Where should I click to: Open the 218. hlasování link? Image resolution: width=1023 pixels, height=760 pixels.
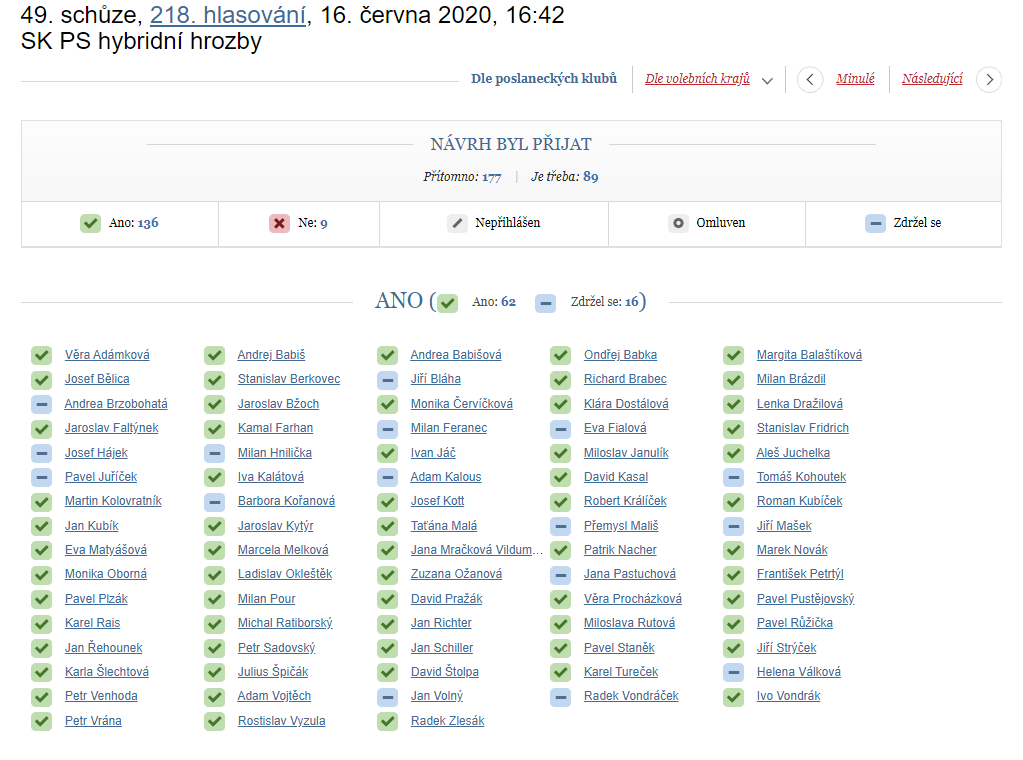click(x=228, y=15)
